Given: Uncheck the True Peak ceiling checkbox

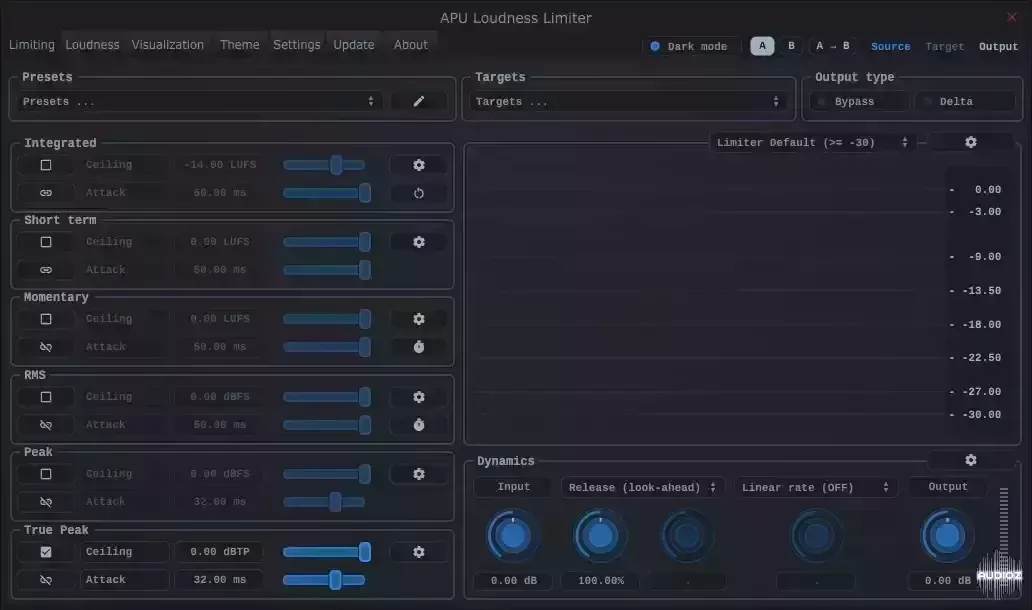Looking at the screenshot, I should coord(45,552).
